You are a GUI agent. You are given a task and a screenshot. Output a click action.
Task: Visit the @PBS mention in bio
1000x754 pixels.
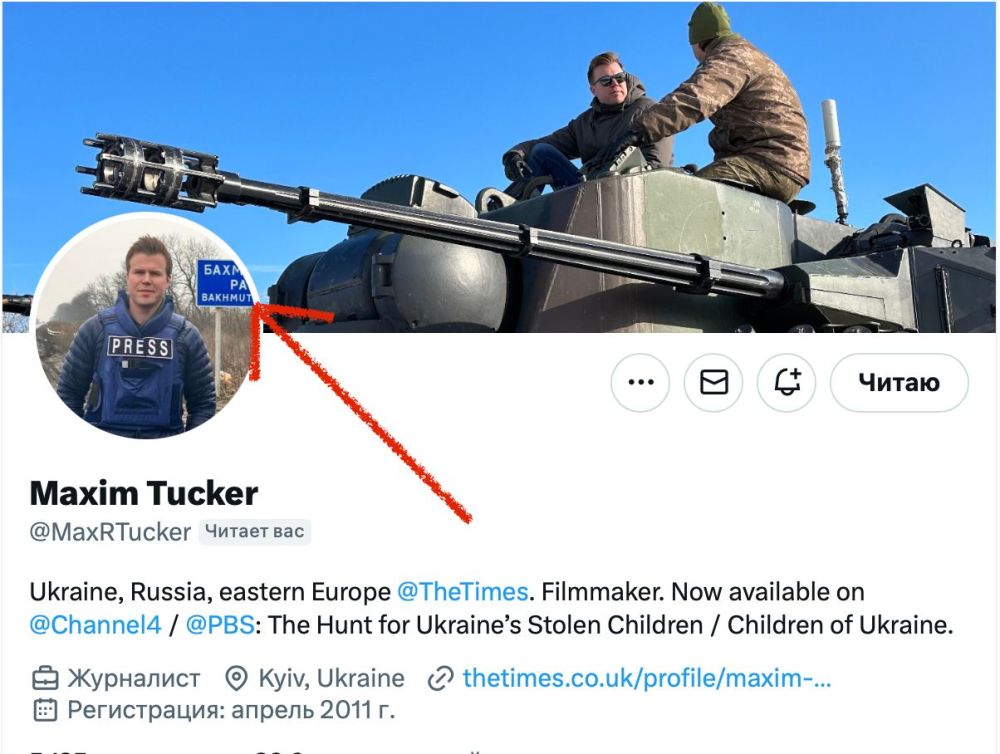(x=219, y=626)
